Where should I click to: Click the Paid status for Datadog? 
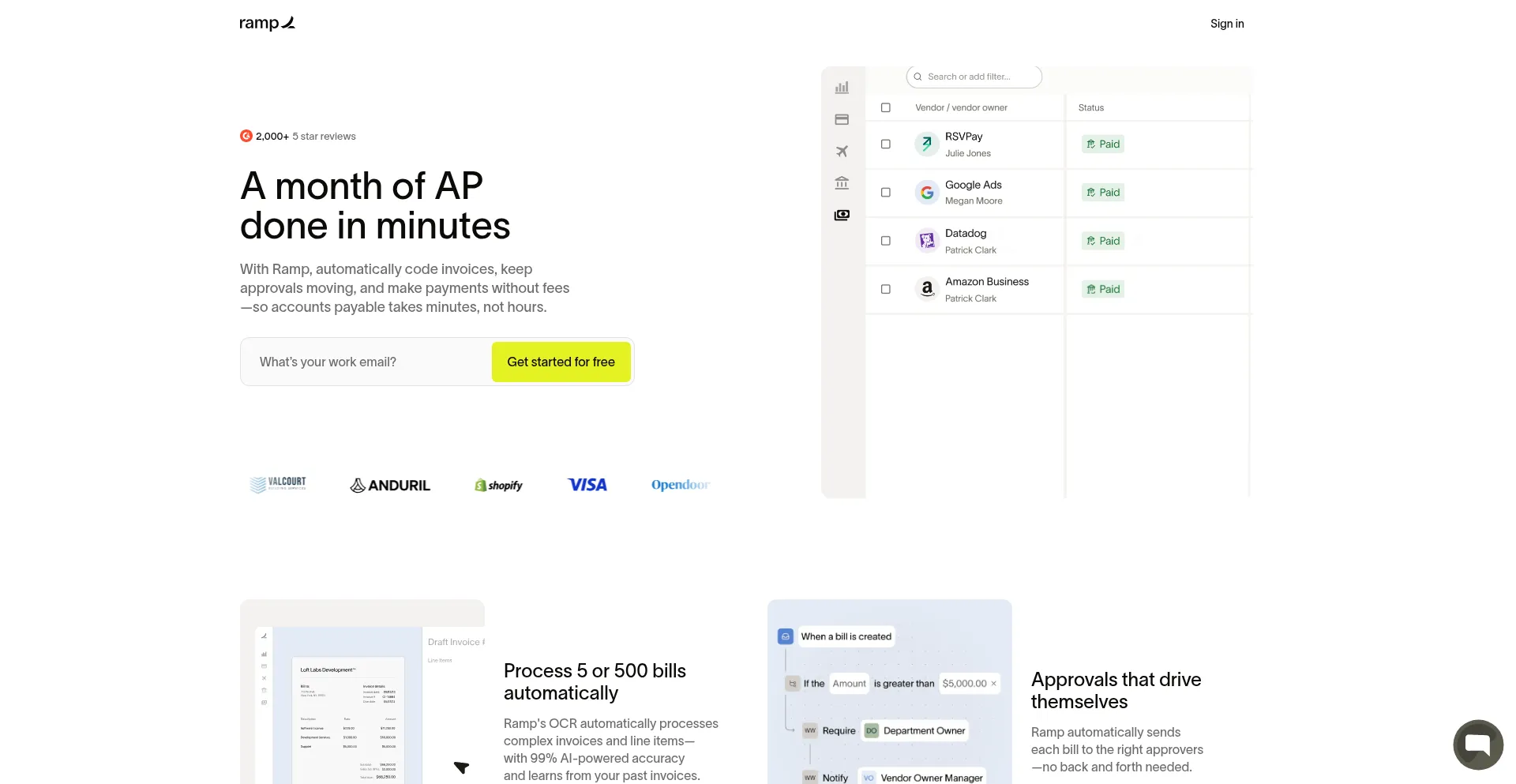(x=1103, y=241)
